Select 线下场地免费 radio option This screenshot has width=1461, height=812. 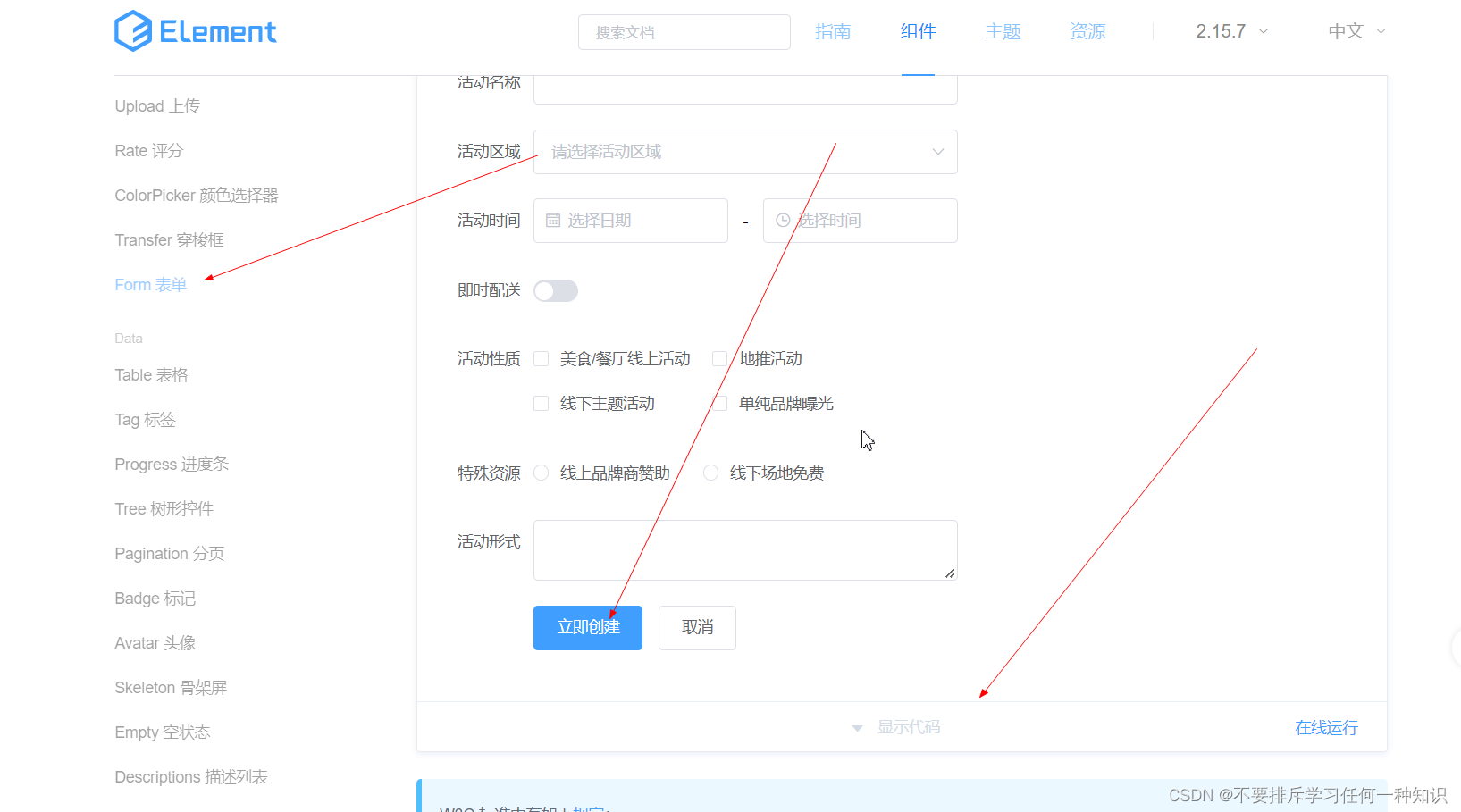click(710, 473)
